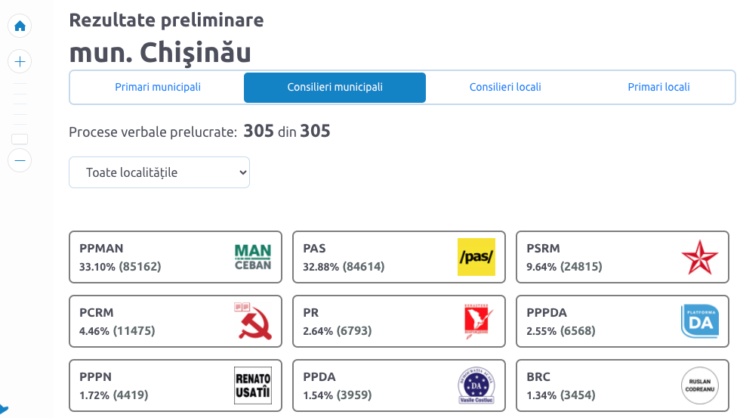Click the zoom slider handle

[19, 139]
